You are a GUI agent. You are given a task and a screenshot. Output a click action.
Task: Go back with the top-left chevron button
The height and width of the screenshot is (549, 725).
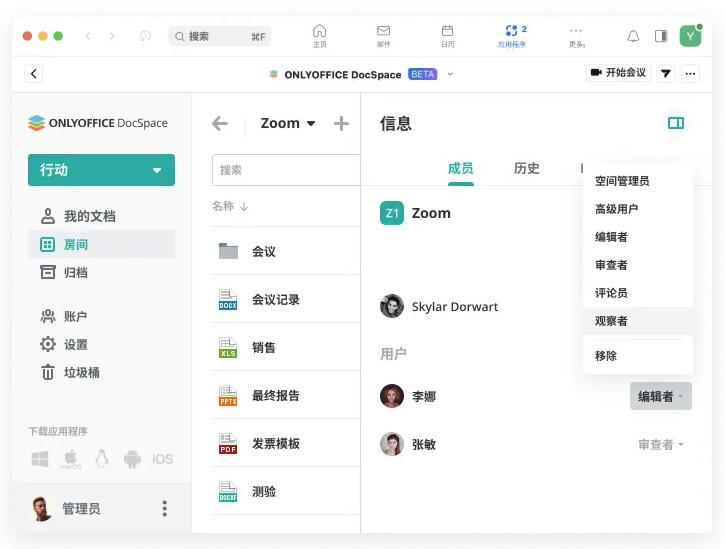pyautogui.click(x=33, y=74)
